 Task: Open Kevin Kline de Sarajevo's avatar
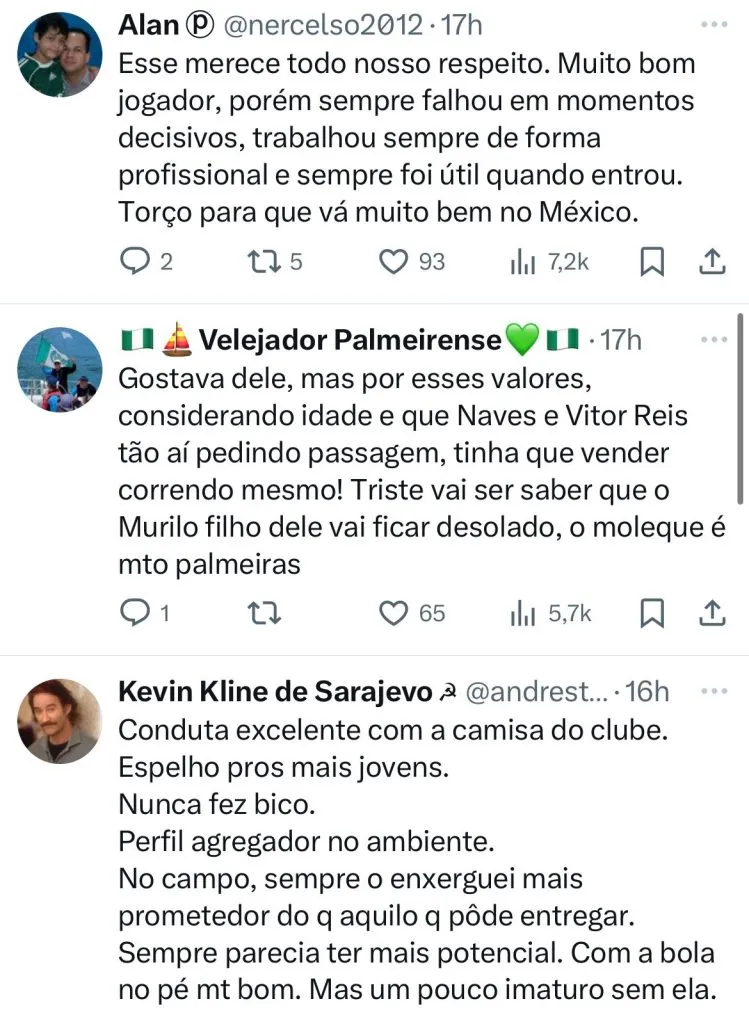click(x=60, y=721)
